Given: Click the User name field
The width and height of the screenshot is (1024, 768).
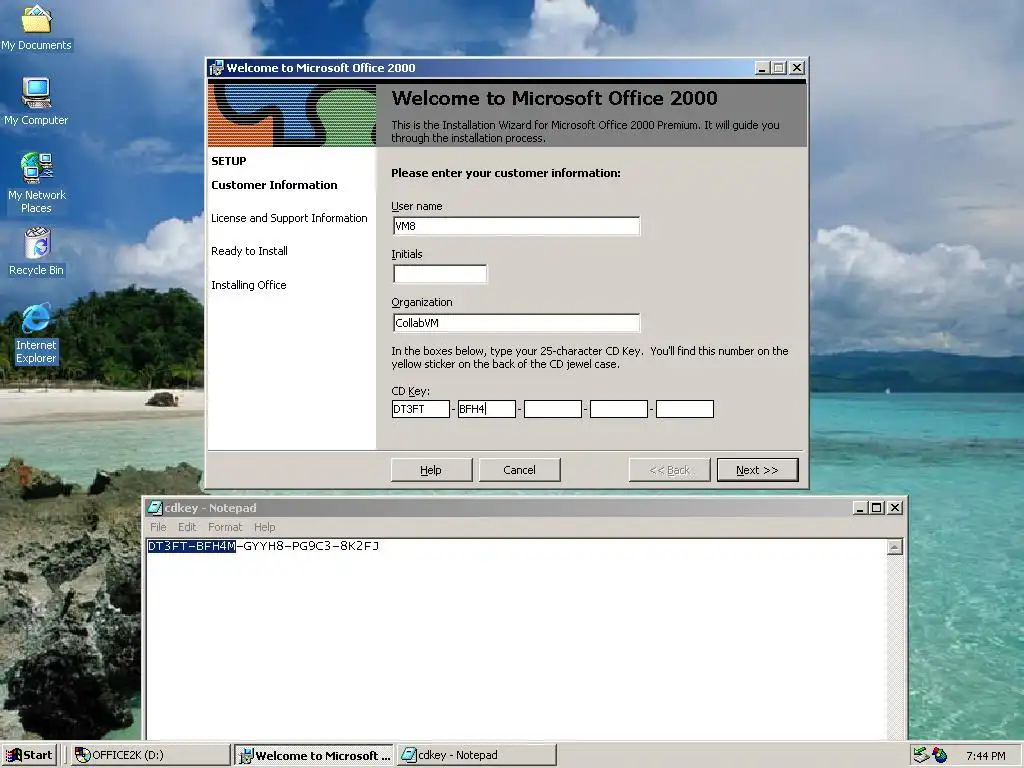Looking at the screenshot, I should tap(517, 226).
